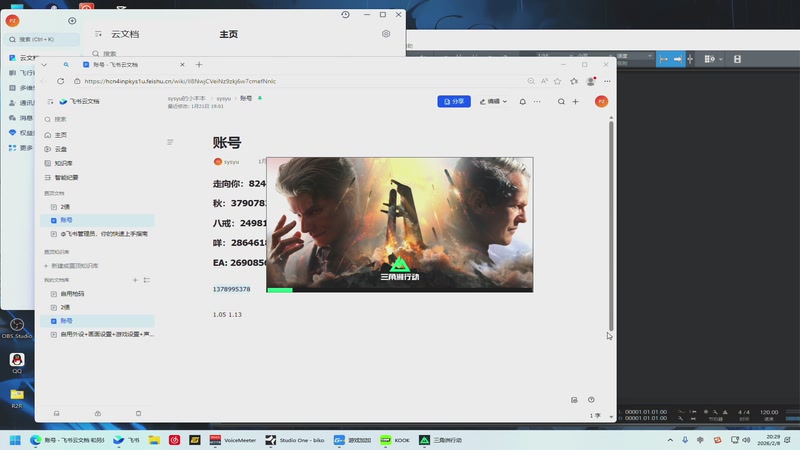Click the sysyu breadcrumb
The width and height of the screenshot is (800, 450).
pyautogui.click(x=223, y=98)
